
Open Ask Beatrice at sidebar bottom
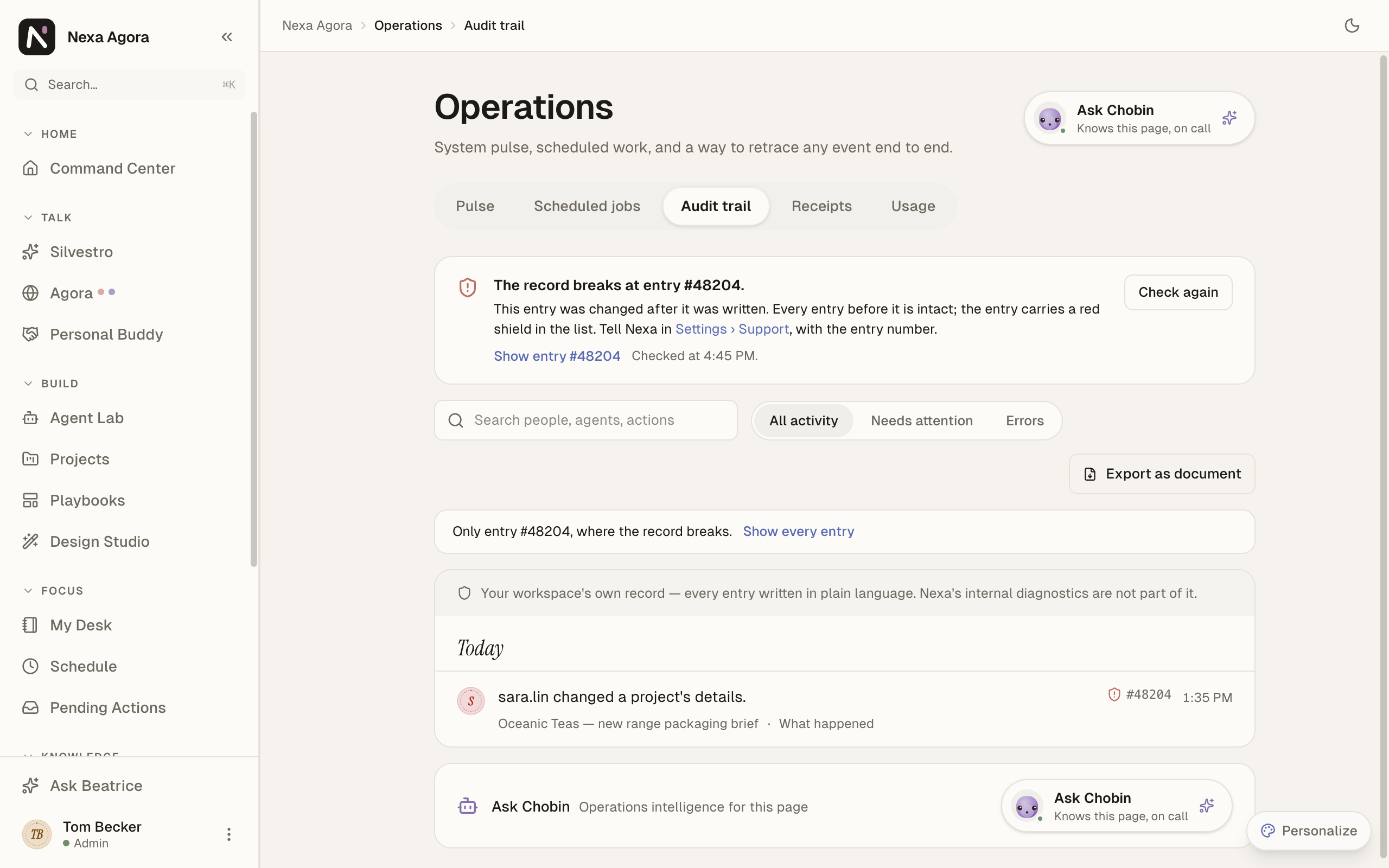tap(129, 786)
